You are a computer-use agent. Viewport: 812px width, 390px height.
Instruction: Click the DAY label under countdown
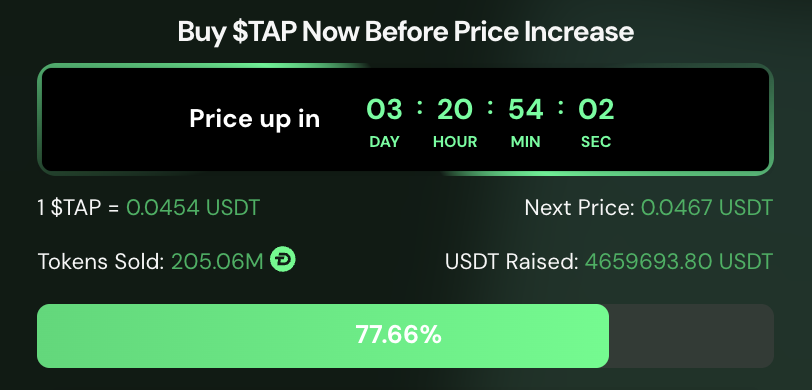pyautogui.click(x=384, y=142)
